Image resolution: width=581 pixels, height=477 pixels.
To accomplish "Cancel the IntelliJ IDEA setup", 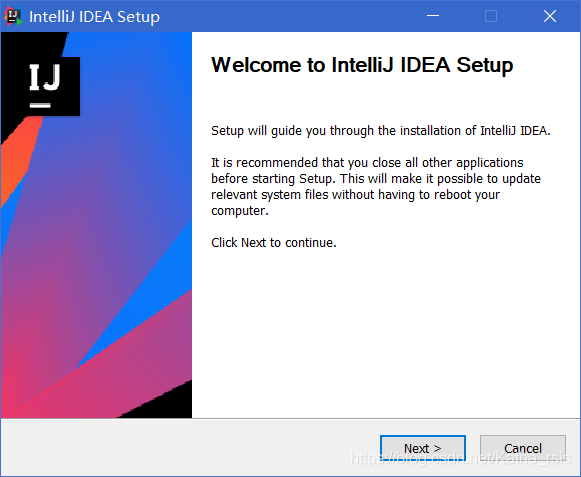I will point(522,448).
